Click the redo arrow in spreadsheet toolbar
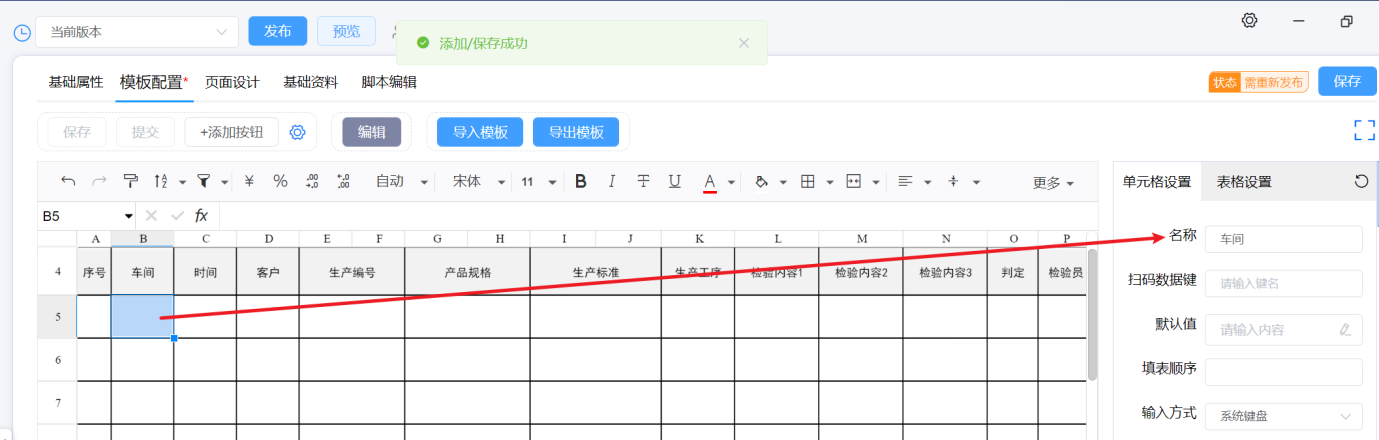1379x440 pixels. pyautogui.click(x=99, y=181)
